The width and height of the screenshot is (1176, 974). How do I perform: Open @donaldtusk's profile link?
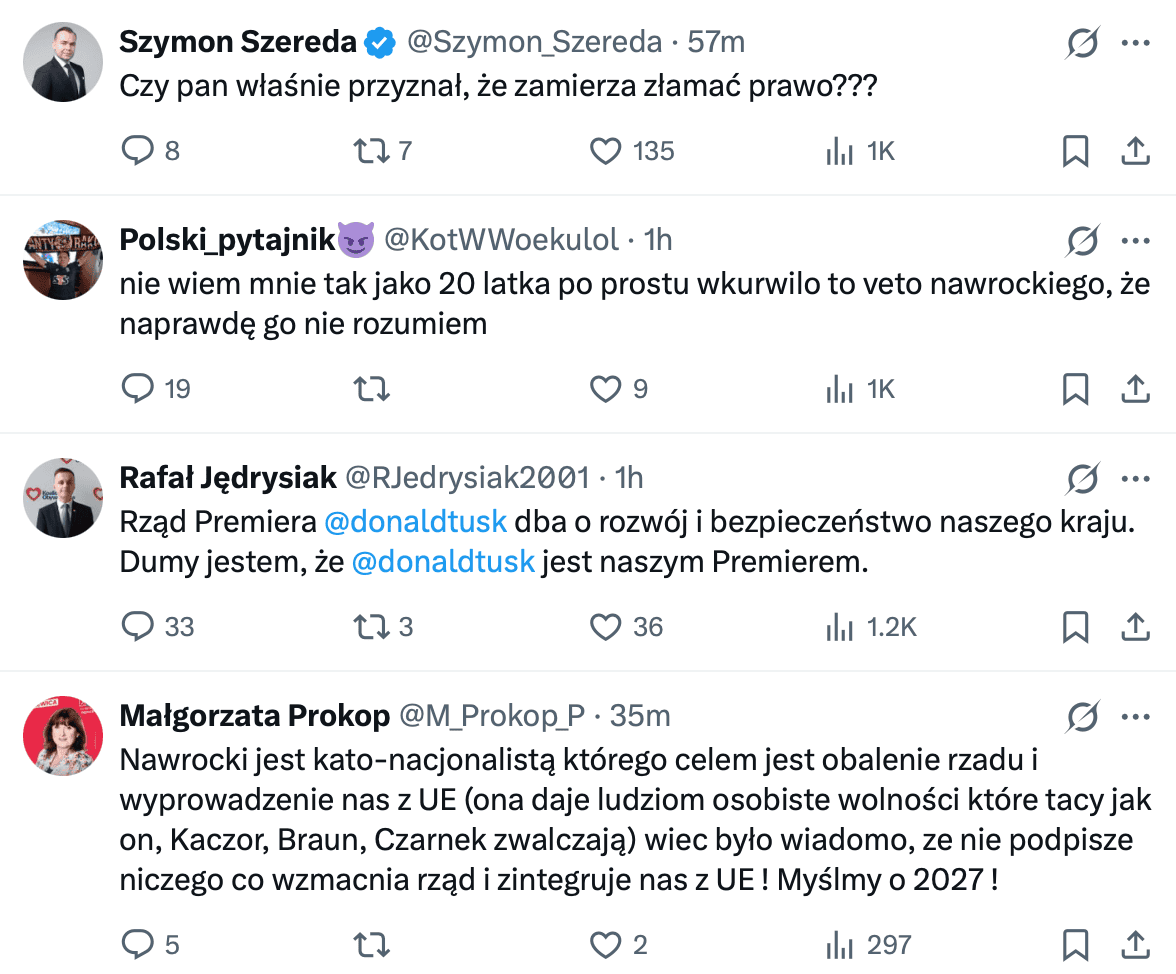(418, 520)
